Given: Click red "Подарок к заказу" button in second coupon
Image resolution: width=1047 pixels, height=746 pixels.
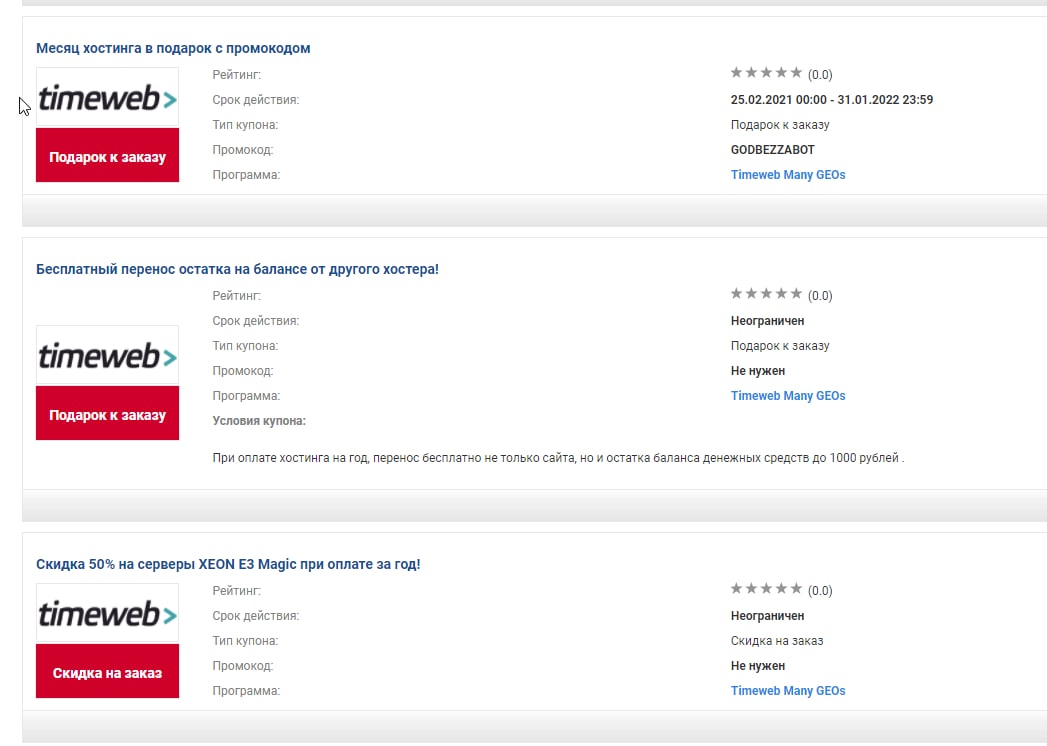Looking at the screenshot, I should pos(108,413).
